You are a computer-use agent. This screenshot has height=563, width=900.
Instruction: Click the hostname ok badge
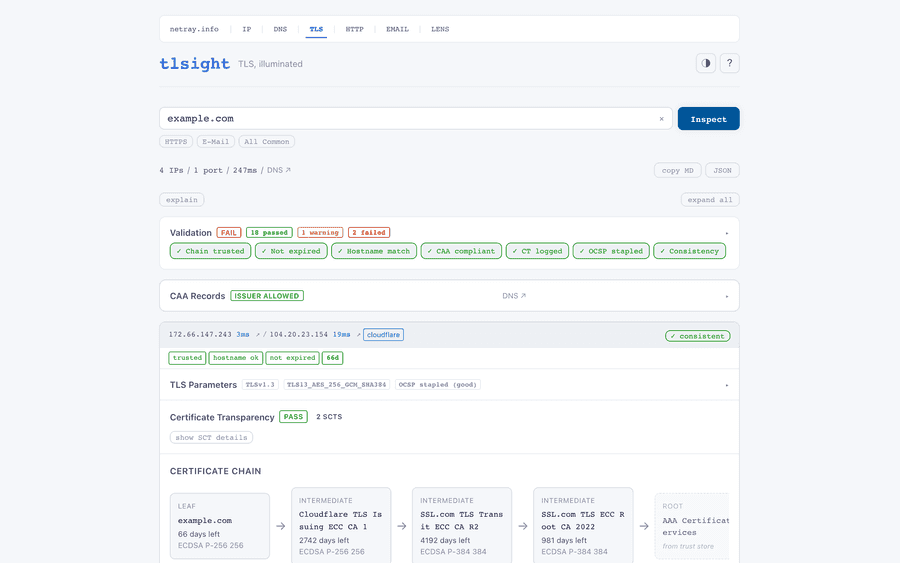click(235, 358)
